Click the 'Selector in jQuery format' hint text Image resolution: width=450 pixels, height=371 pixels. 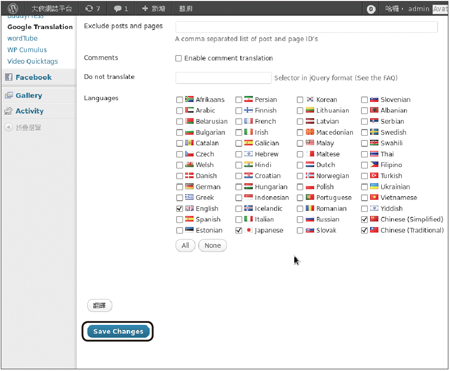point(336,78)
